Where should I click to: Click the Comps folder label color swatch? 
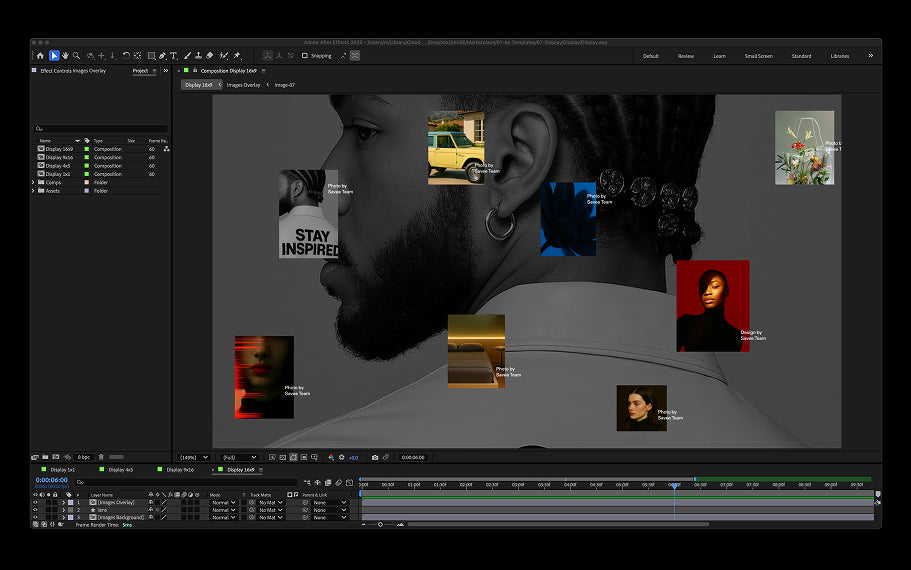[x=87, y=182]
